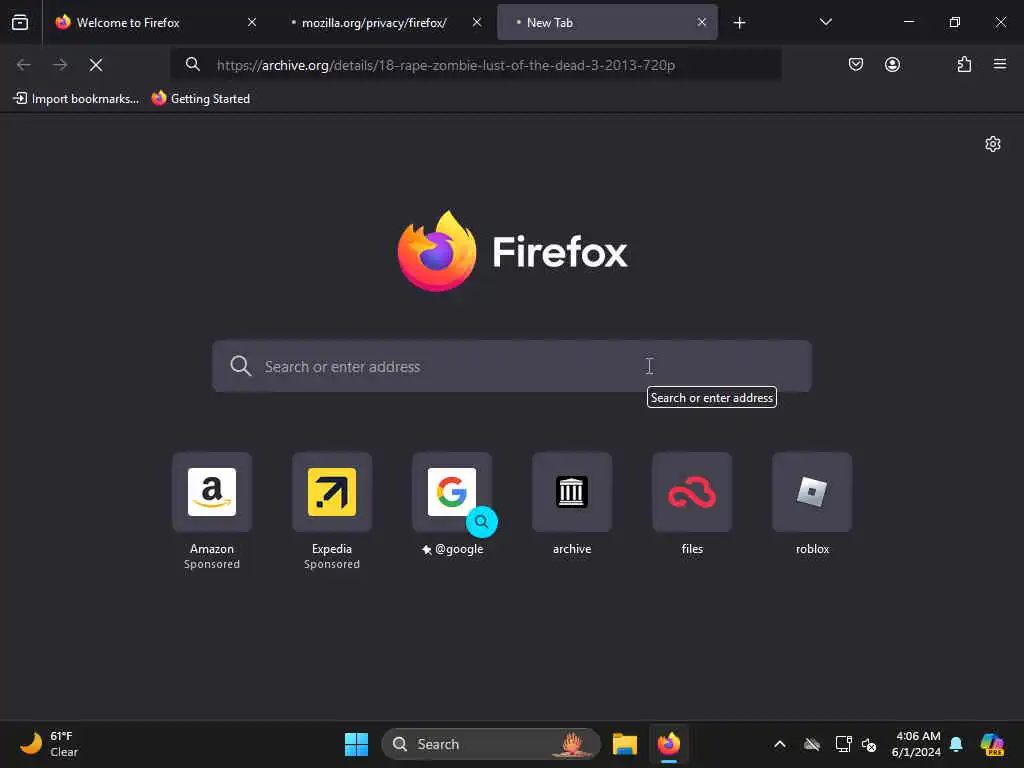Open the Expedia sponsored shortcut
The height and width of the screenshot is (768, 1024).
(x=332, y=511)
